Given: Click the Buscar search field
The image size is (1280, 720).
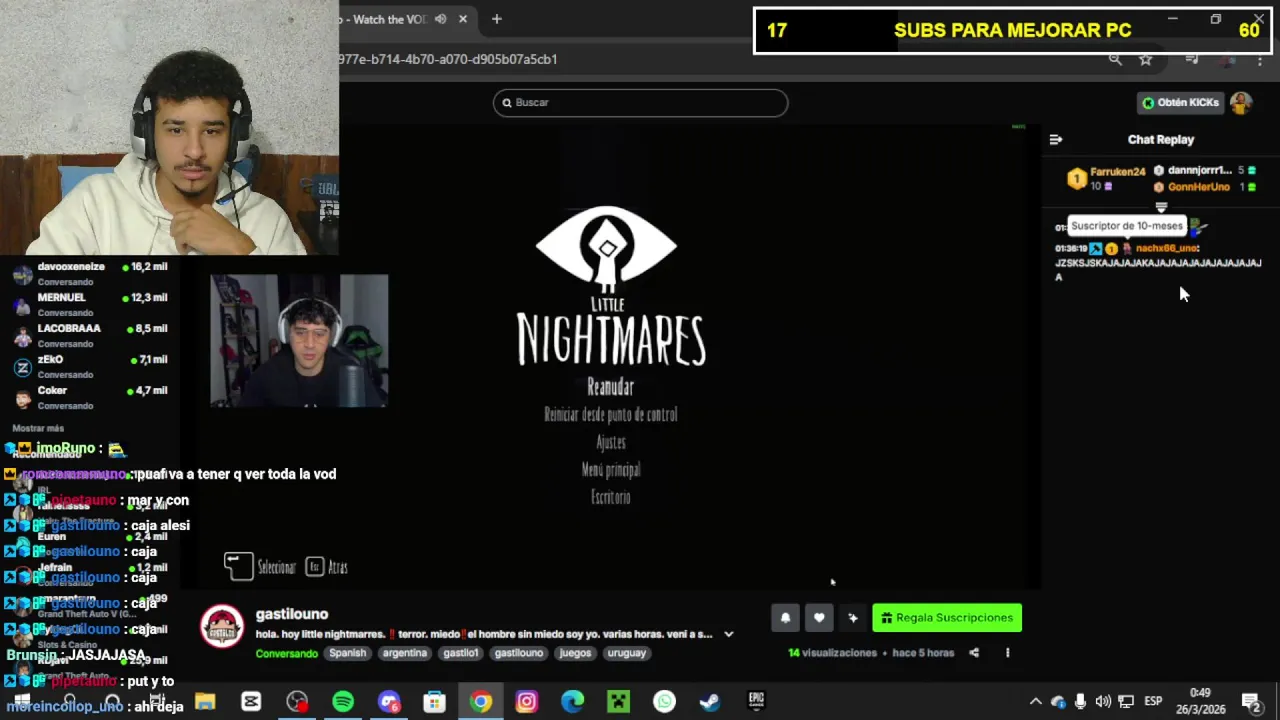Looking at the screenshot, I should pyautogui.click(x=640, y=103).
